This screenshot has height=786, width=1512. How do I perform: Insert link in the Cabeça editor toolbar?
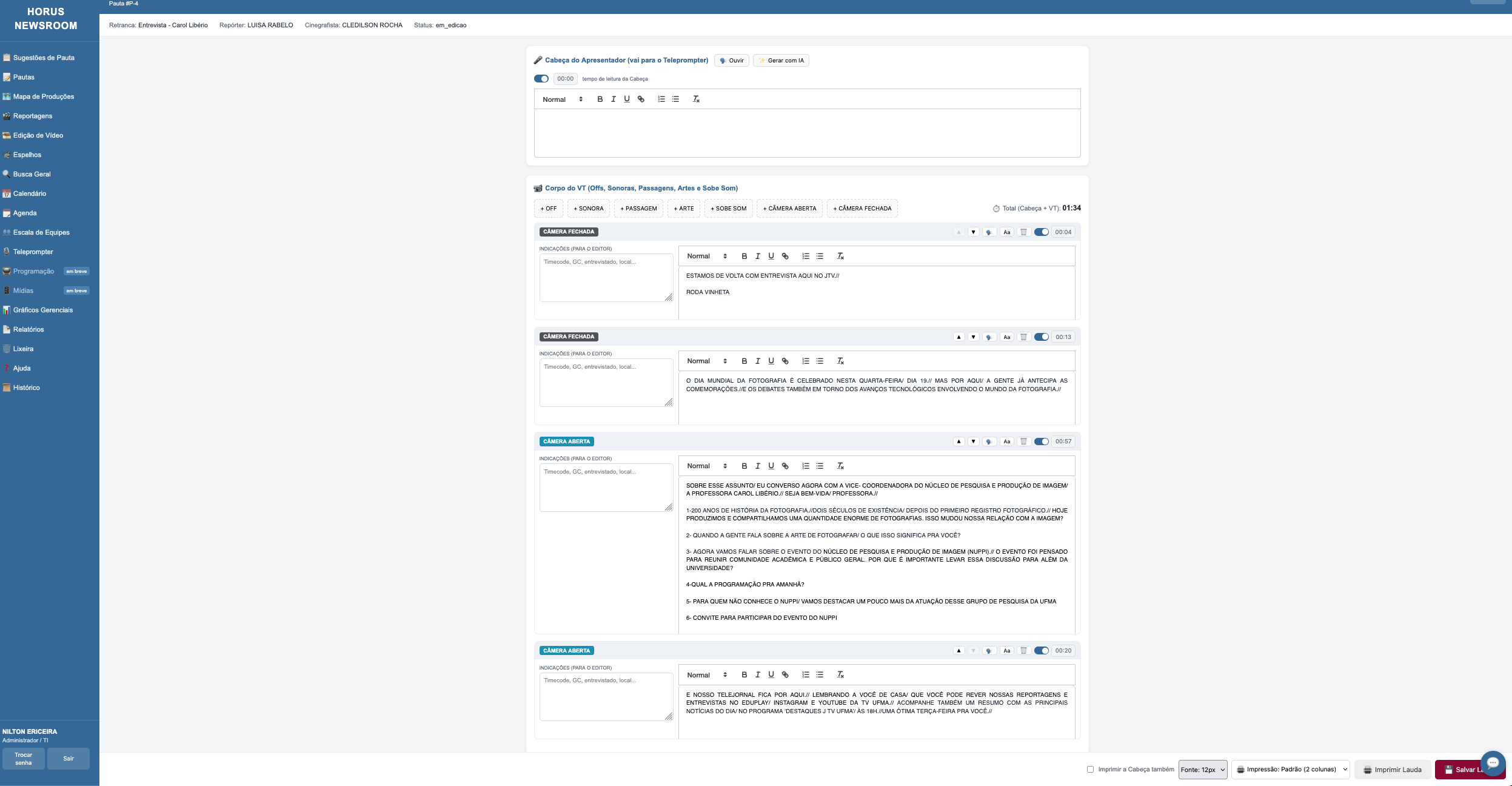641,99
